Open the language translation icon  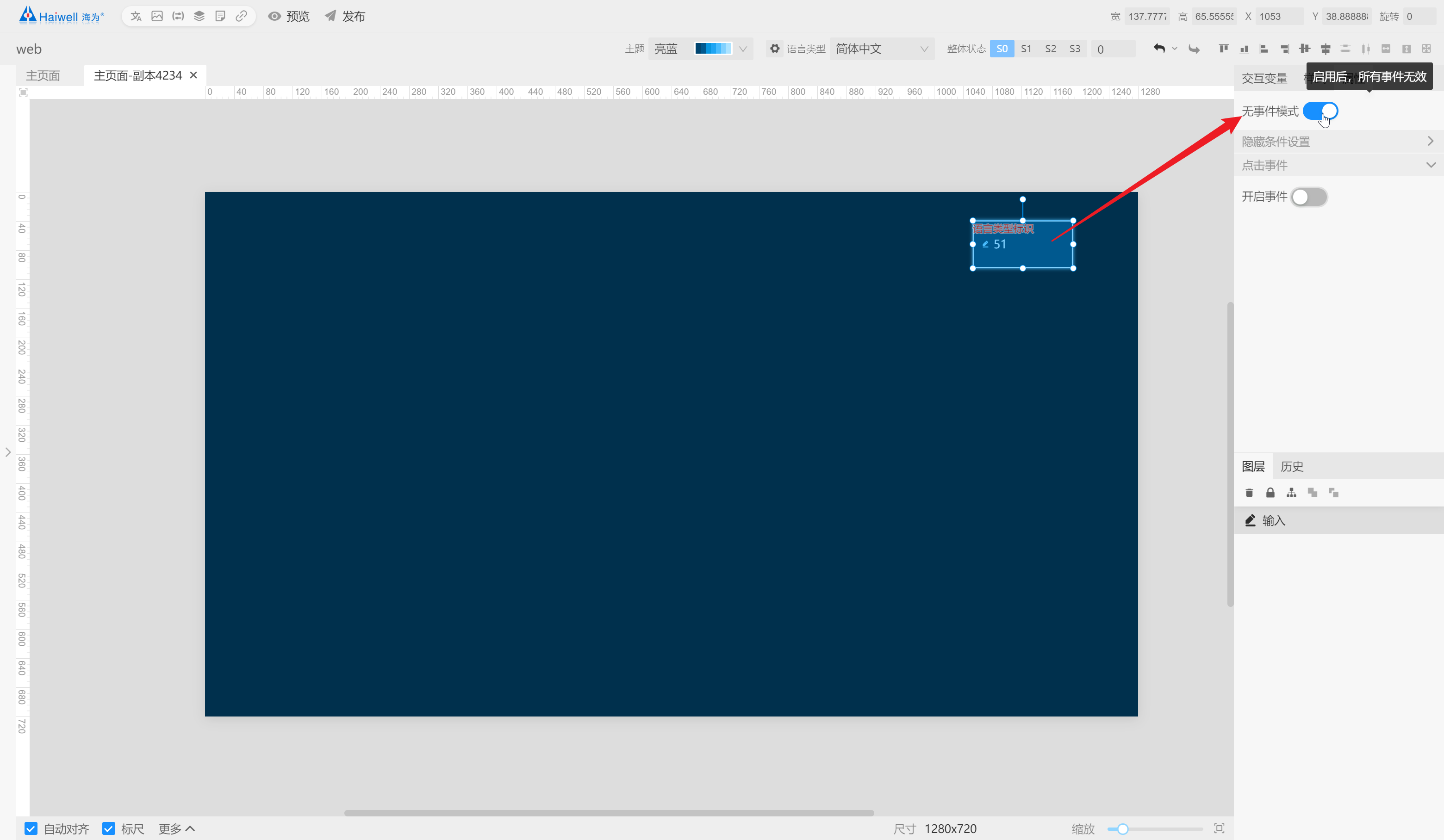pyautogui.click(x=136, y=16)
